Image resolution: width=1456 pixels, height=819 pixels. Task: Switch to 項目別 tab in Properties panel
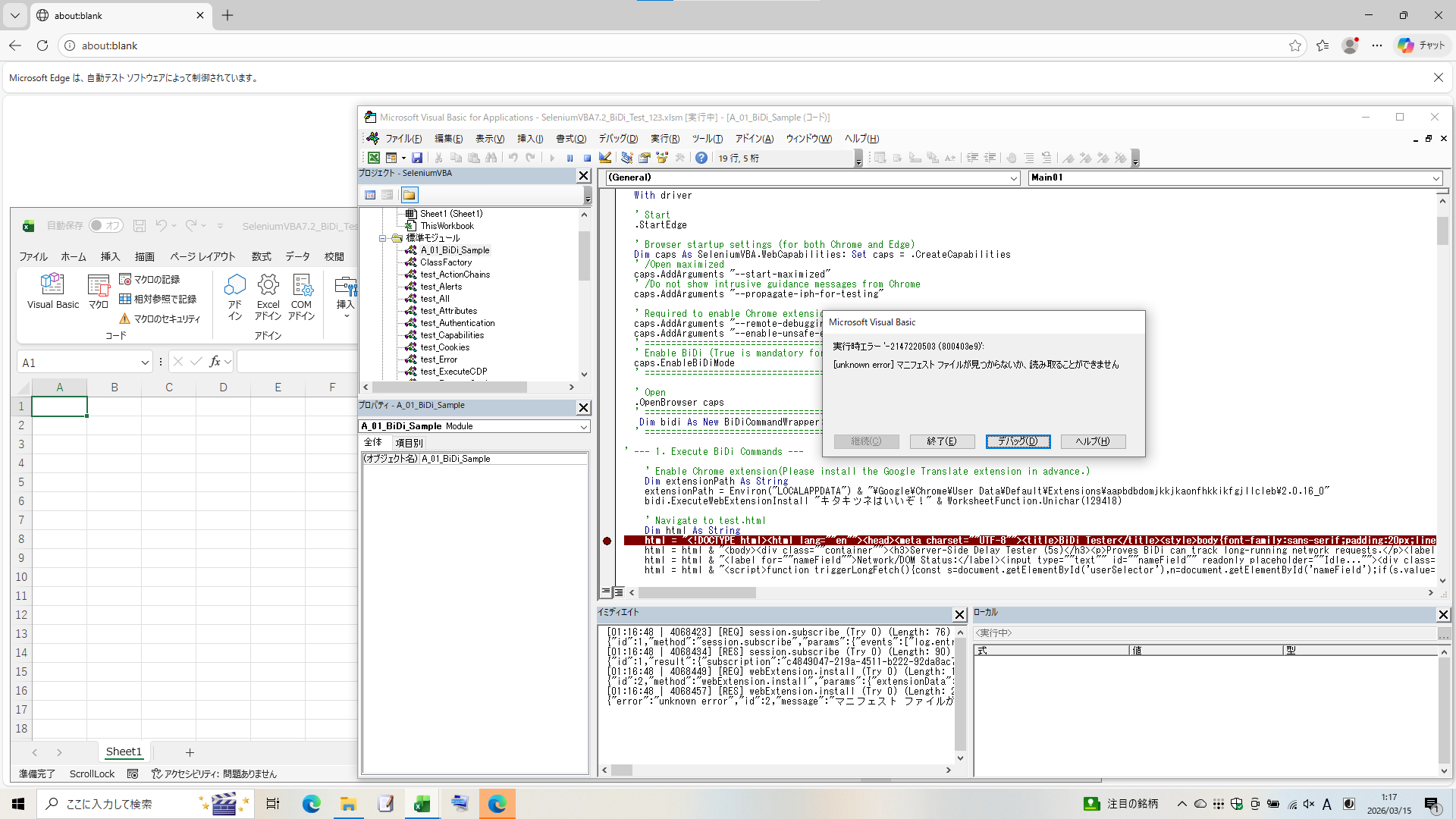point(409,443)
